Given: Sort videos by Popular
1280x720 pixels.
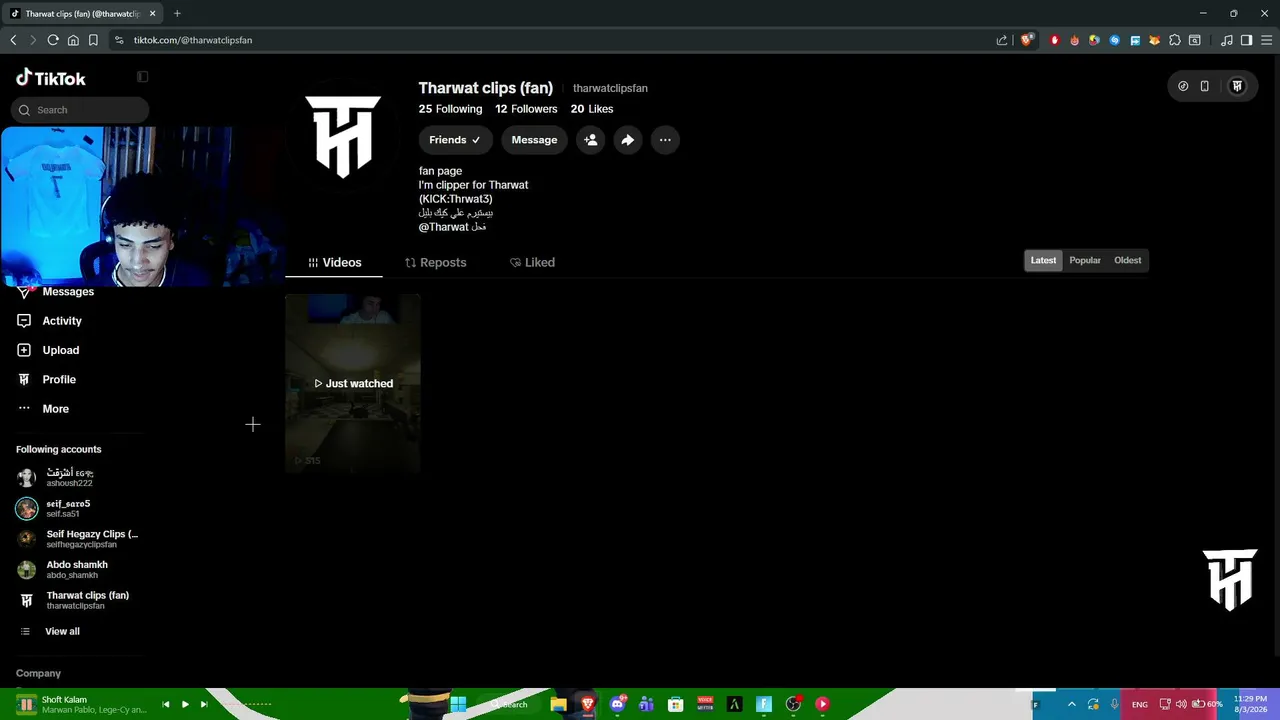Looking at the screenshot, I should pyautogui.click(x=1085, y=261).
